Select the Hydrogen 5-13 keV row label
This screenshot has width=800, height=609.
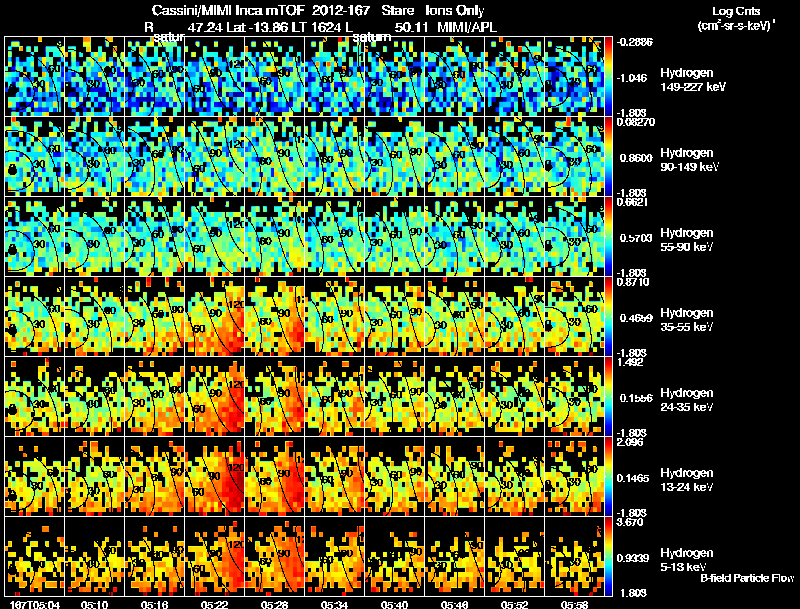coord(687,560)
